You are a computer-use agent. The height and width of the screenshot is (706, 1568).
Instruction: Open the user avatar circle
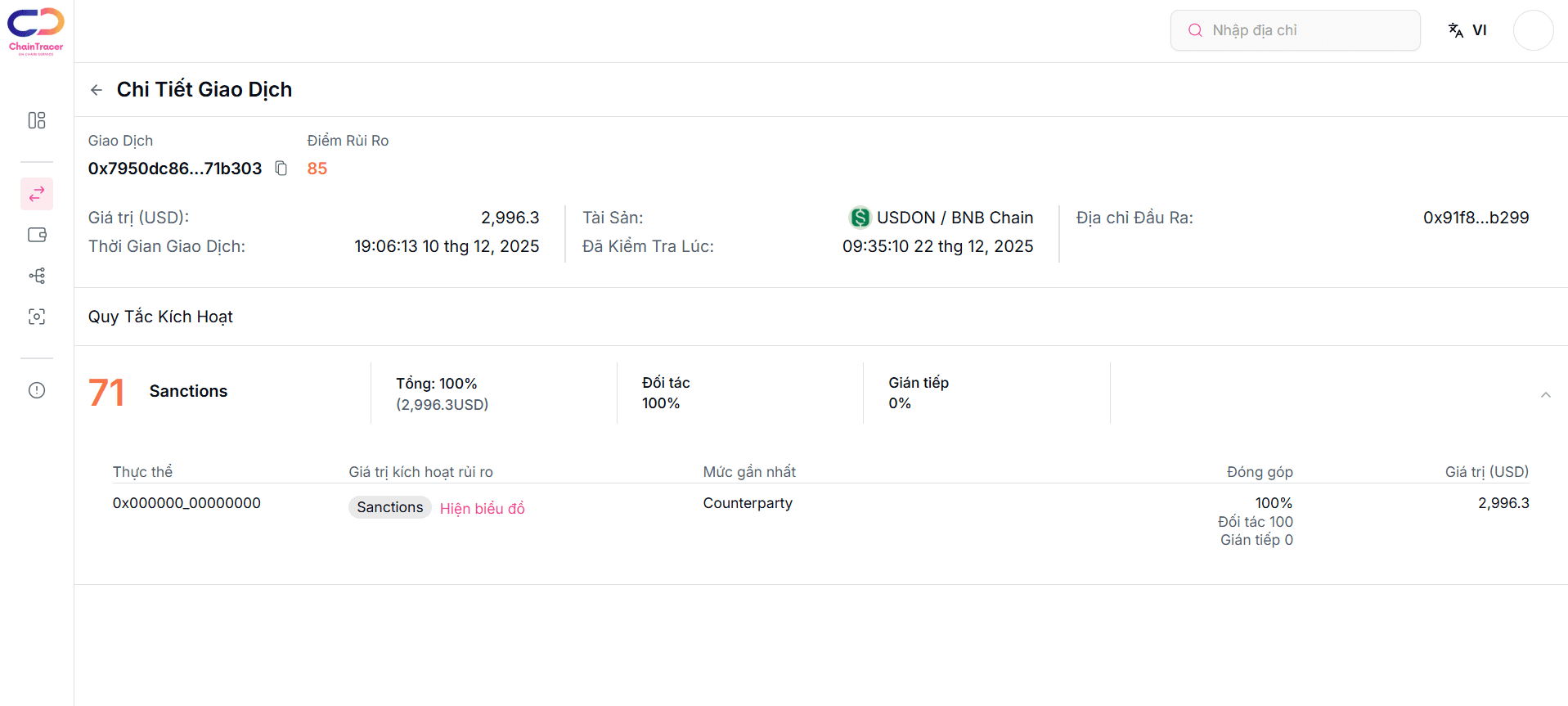[1533, 30]
